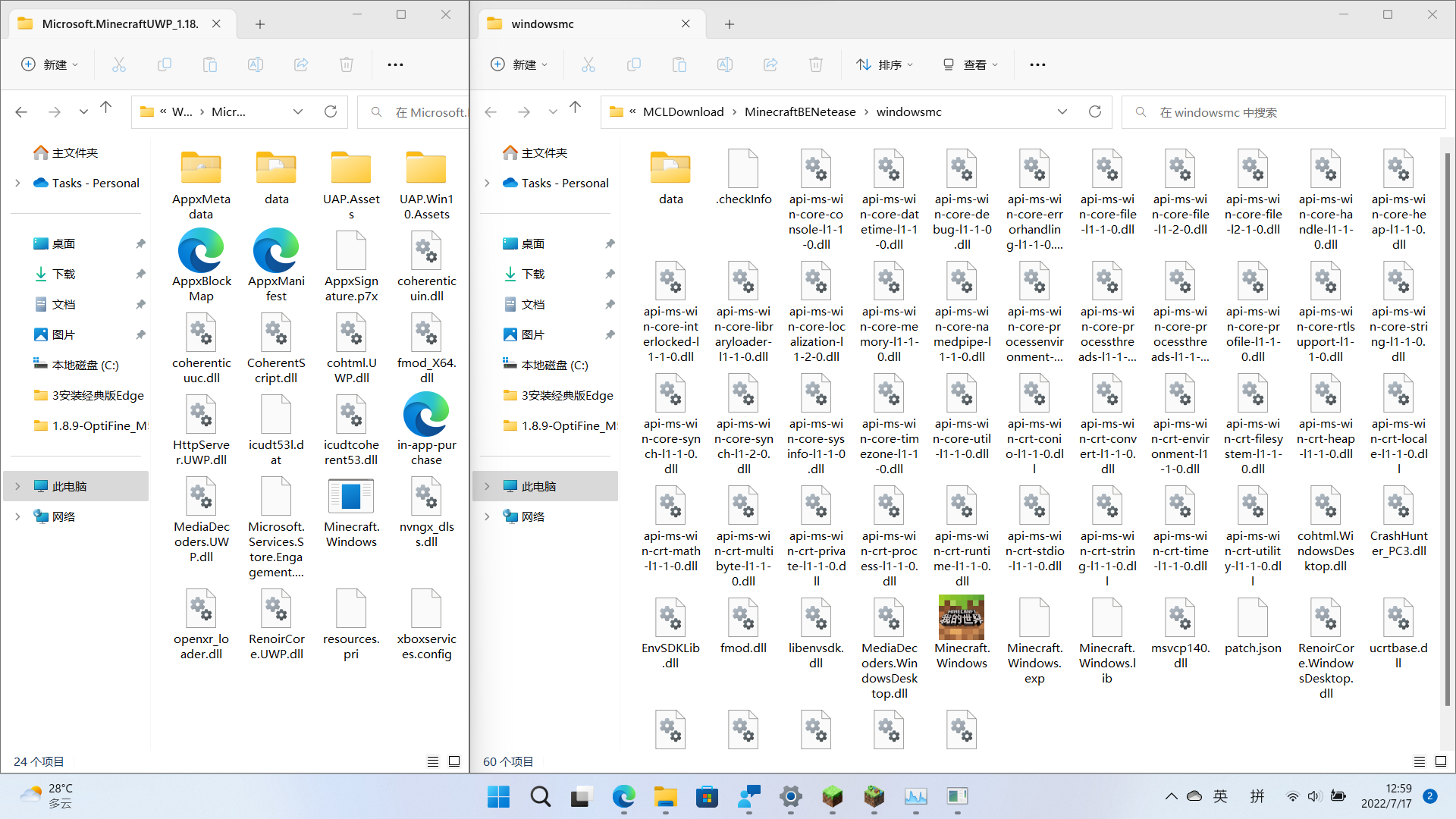Select the AppxBlockMap Edge file icon
Image resolution: width=1456 pixels, height=819 pixels.
click(x=201, y=265)
